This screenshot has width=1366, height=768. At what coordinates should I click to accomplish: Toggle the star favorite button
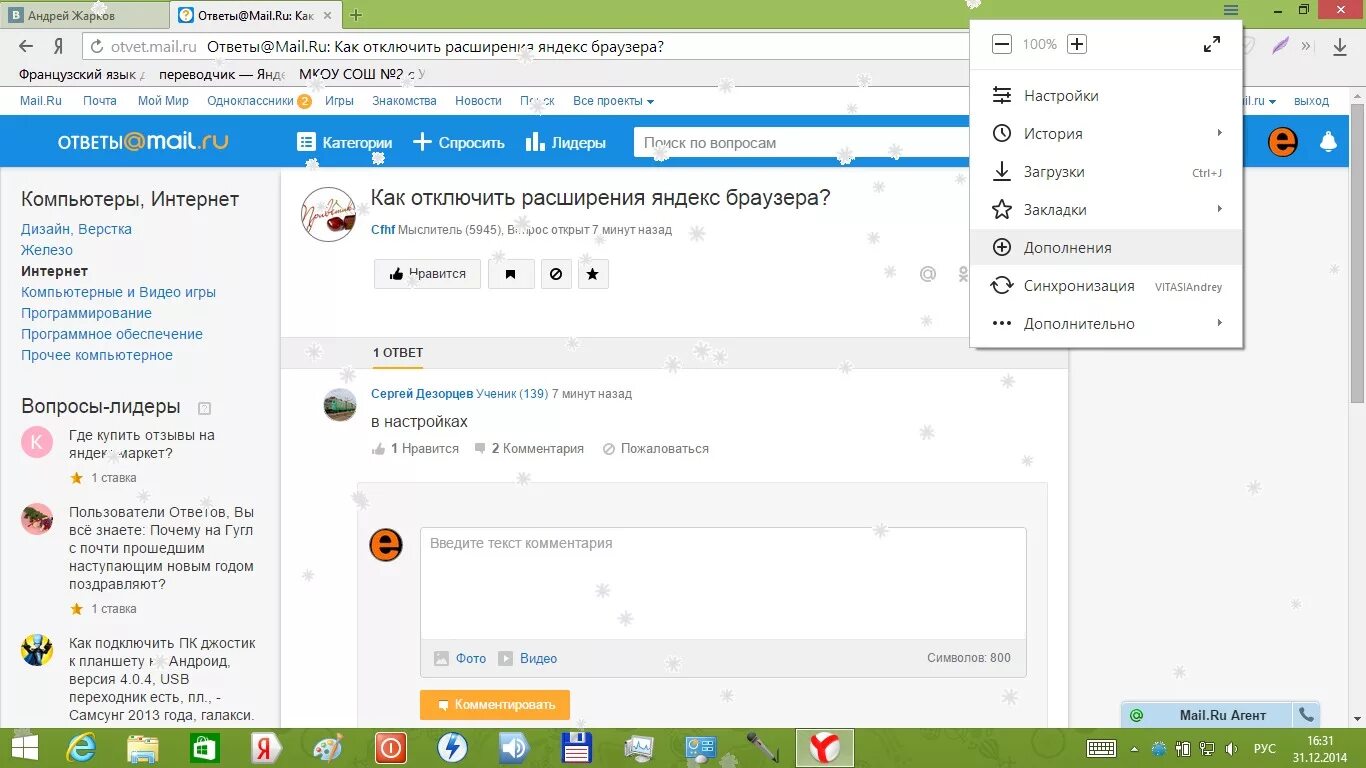(592, 274)
